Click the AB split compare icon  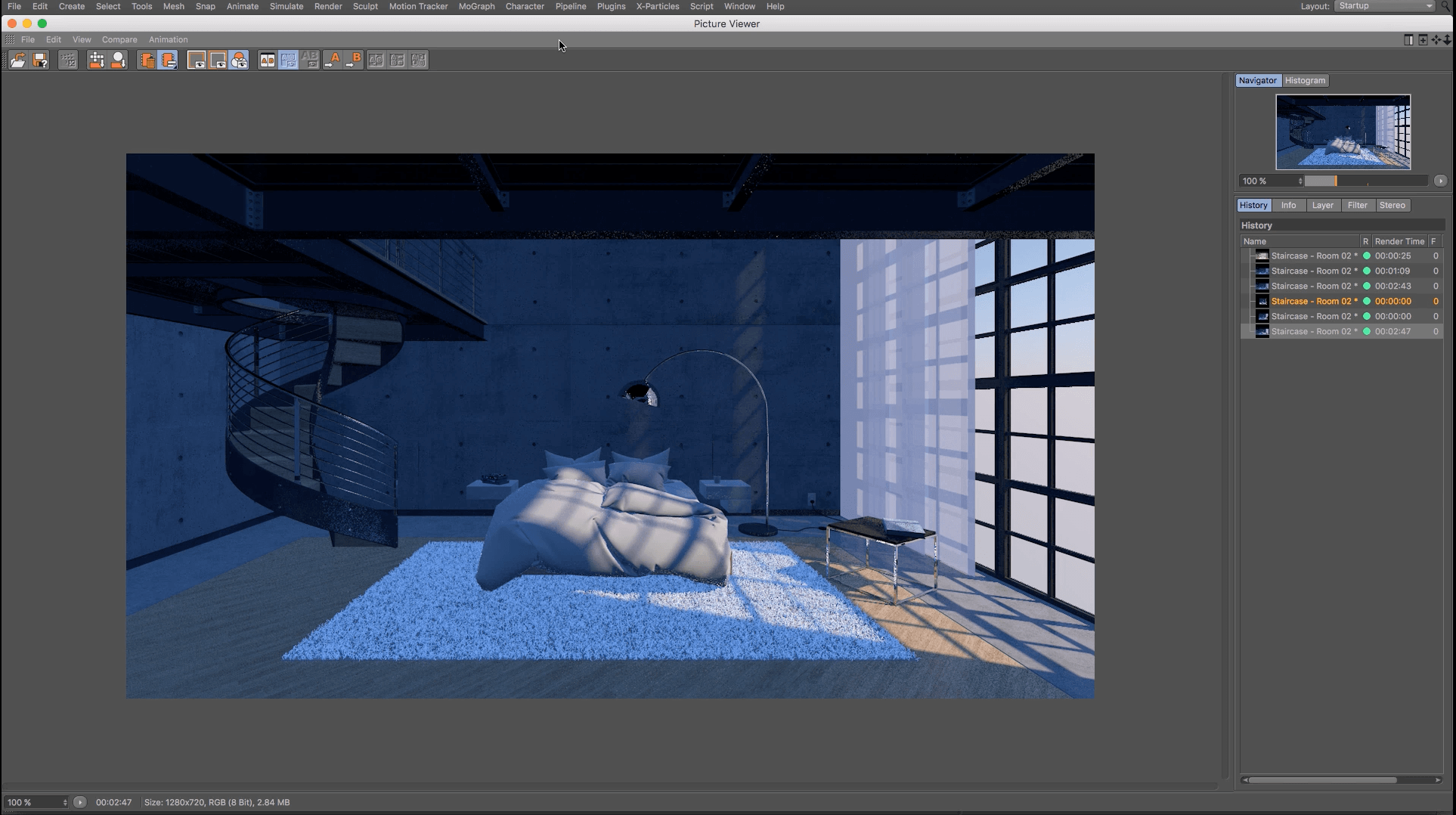tap(267, 60)
